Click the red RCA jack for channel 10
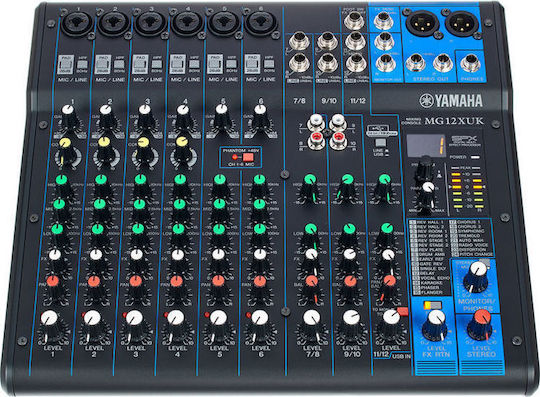This screenshot has height=397, width=540. coord(338,140)
